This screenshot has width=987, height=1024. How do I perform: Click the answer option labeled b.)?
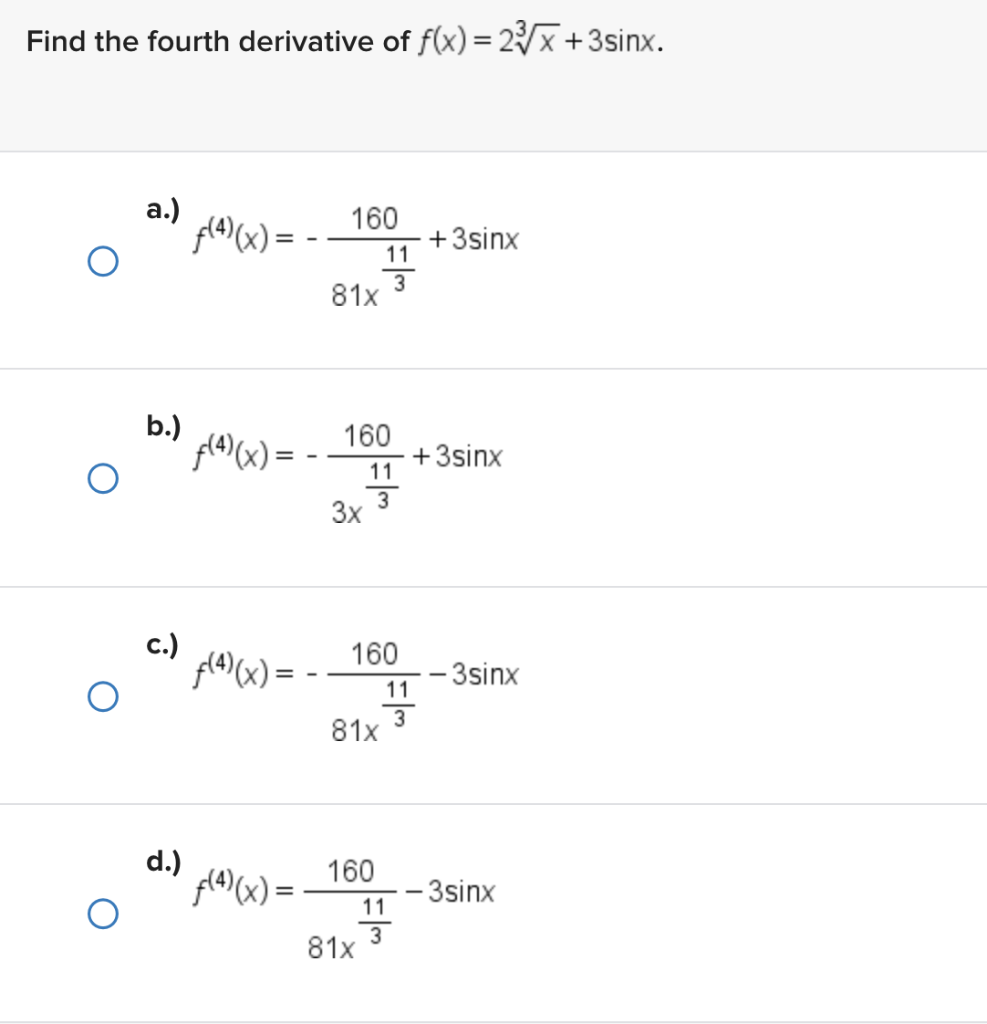click(x=160, y=427)
